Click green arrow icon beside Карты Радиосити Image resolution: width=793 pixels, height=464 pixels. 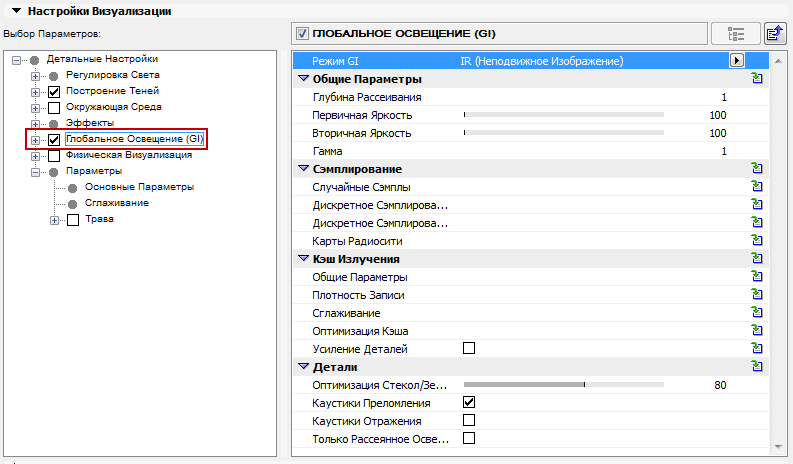click(757, 241)
